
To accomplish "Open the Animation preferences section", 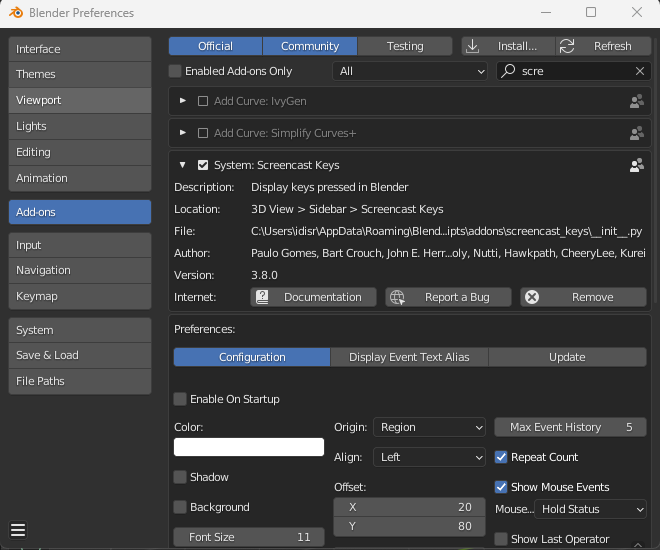I will click(x=80, y=178).
